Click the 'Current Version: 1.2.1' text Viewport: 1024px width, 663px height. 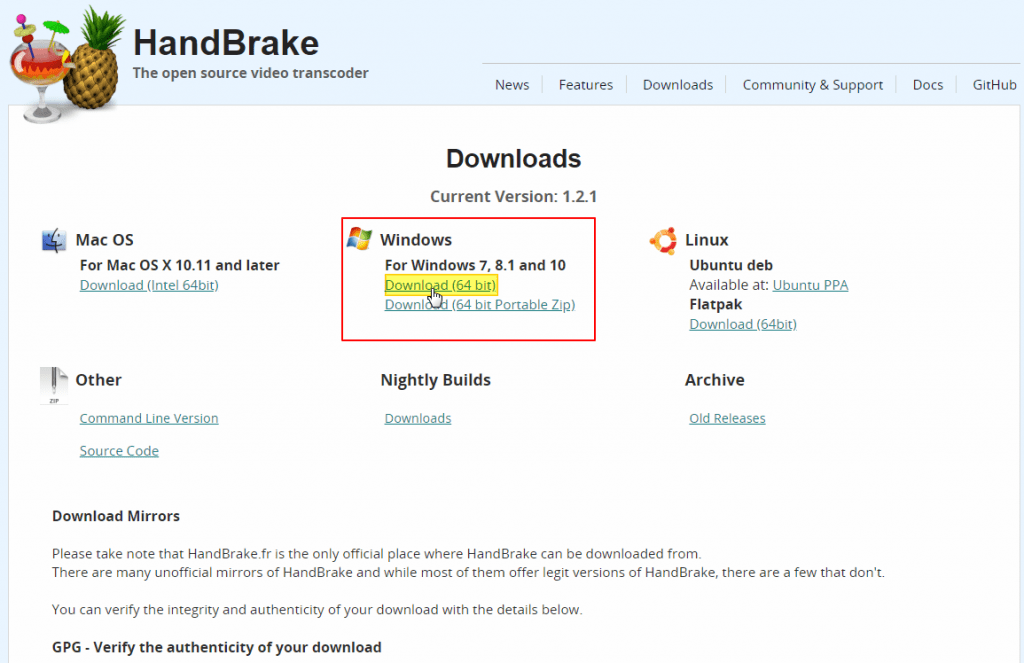coord(513,197)
